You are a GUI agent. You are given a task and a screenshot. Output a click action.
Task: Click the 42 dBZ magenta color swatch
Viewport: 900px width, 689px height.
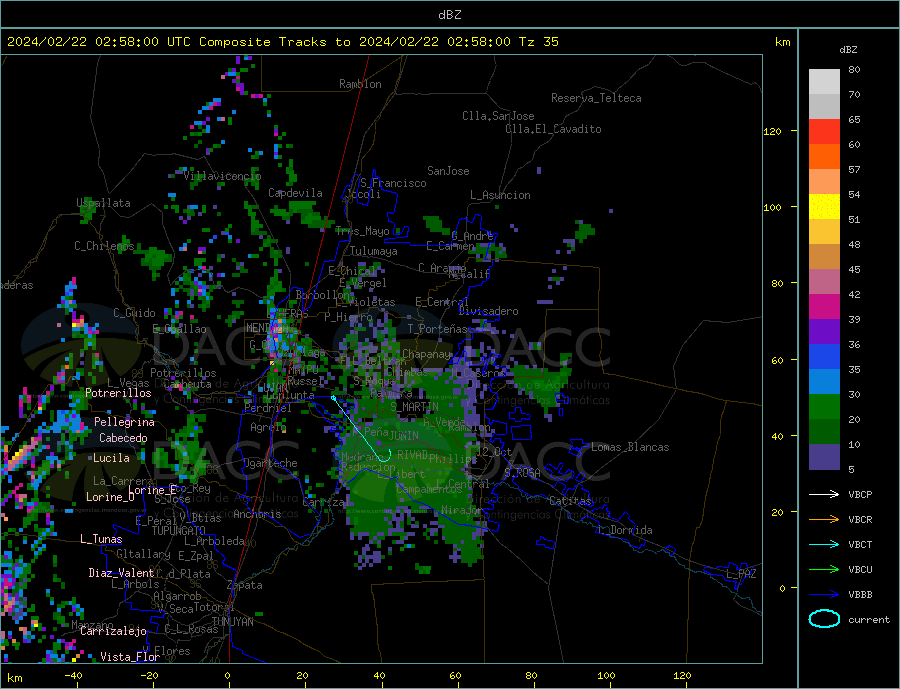click(x=824, y=307)
